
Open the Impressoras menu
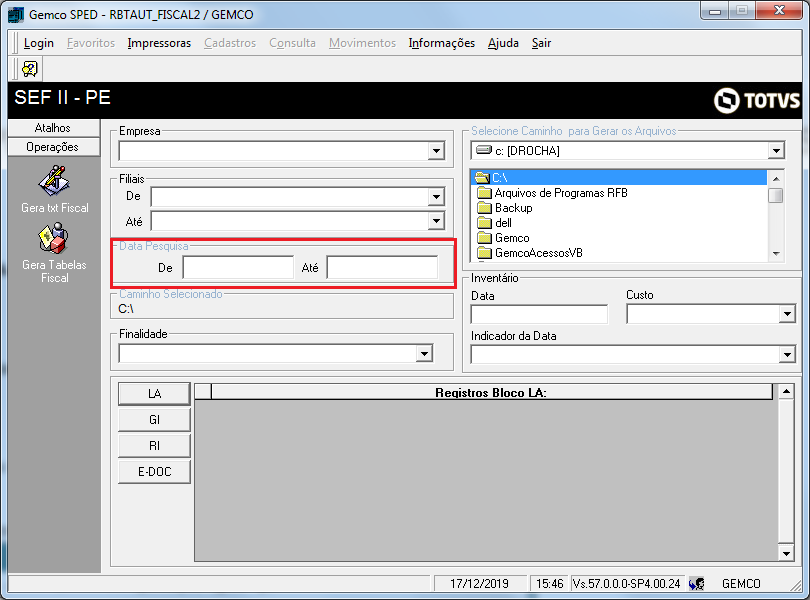(x=159, y=43)
